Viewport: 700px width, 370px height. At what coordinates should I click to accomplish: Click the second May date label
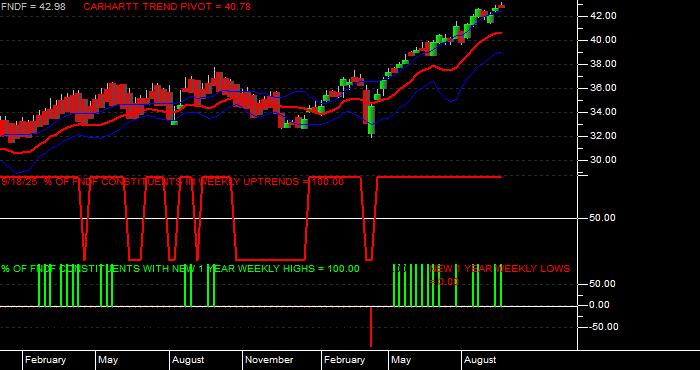tap(401, 360)
